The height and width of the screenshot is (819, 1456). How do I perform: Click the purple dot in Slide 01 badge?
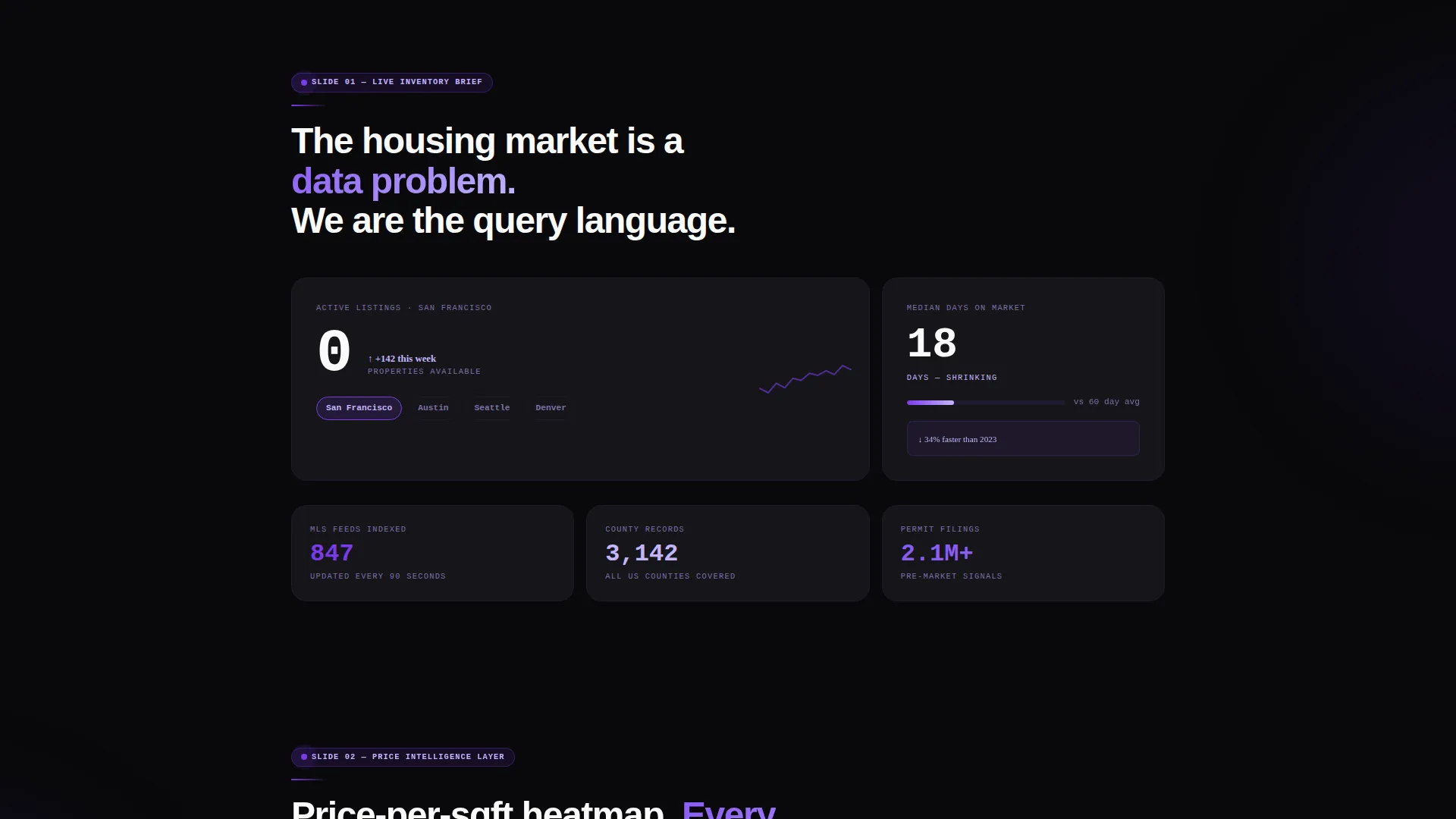pos(304,83)
